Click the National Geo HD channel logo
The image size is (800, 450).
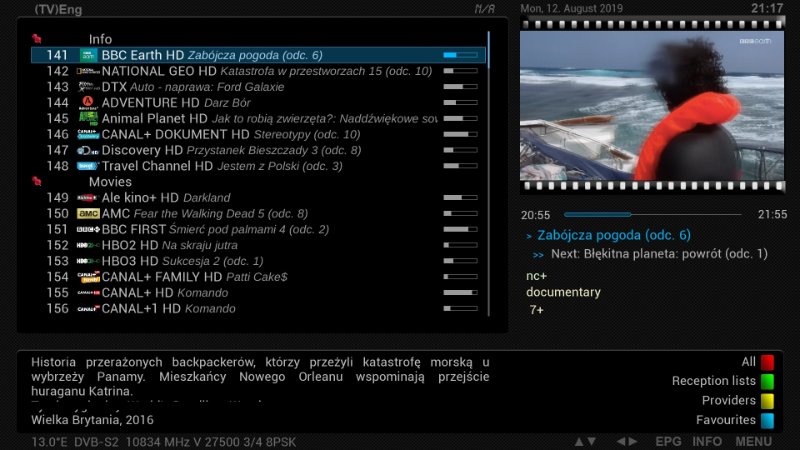87,72
